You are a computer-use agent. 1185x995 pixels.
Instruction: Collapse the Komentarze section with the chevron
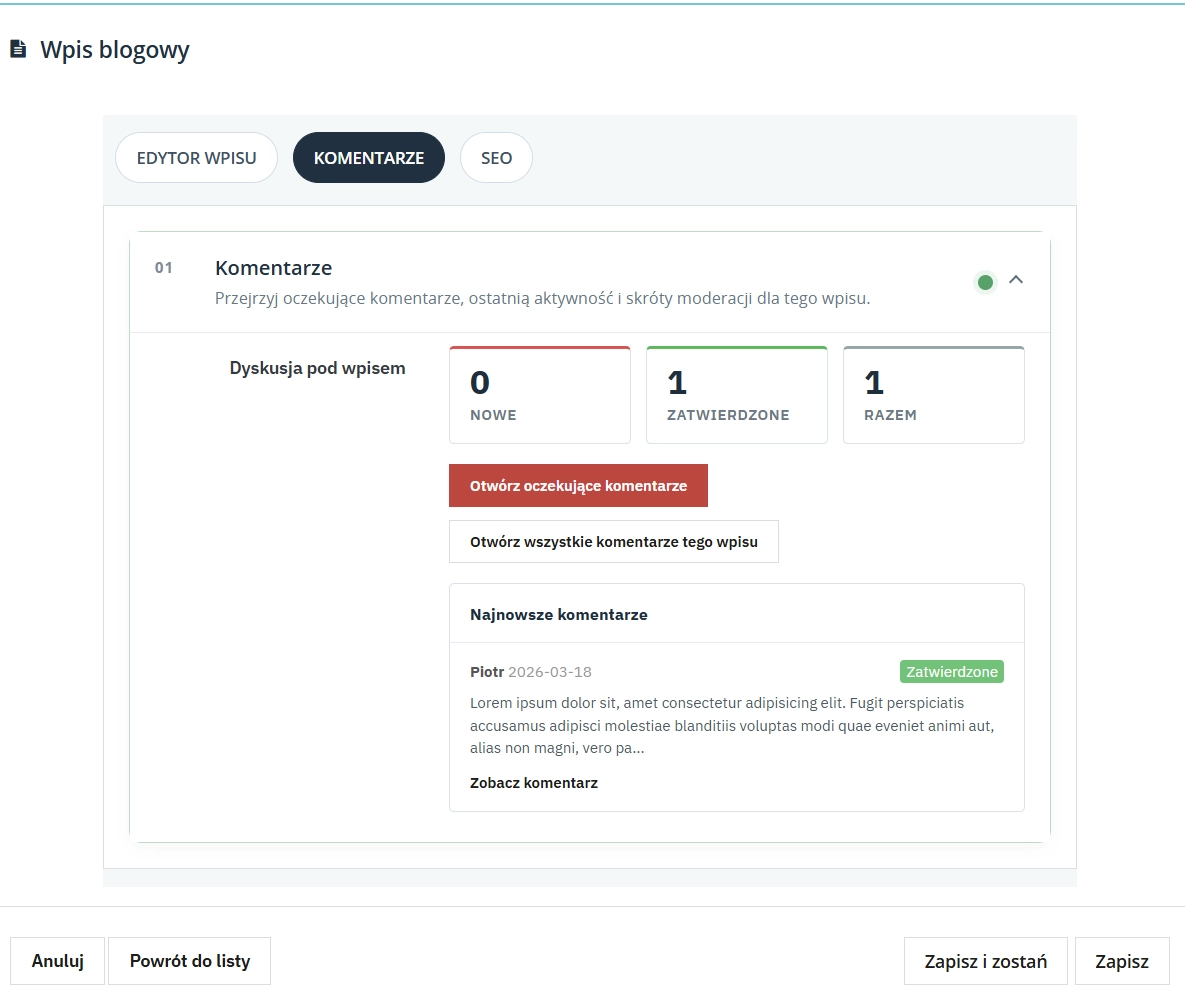pos(1016,281)
